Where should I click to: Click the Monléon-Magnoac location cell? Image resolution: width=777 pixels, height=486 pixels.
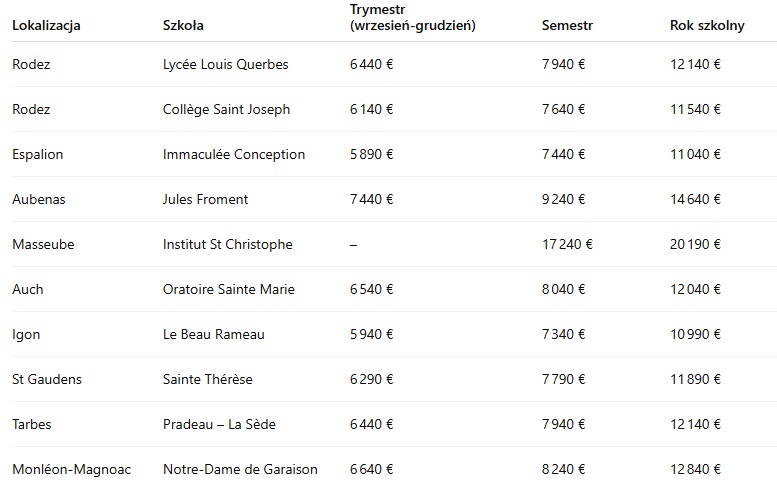pos(72,470)
